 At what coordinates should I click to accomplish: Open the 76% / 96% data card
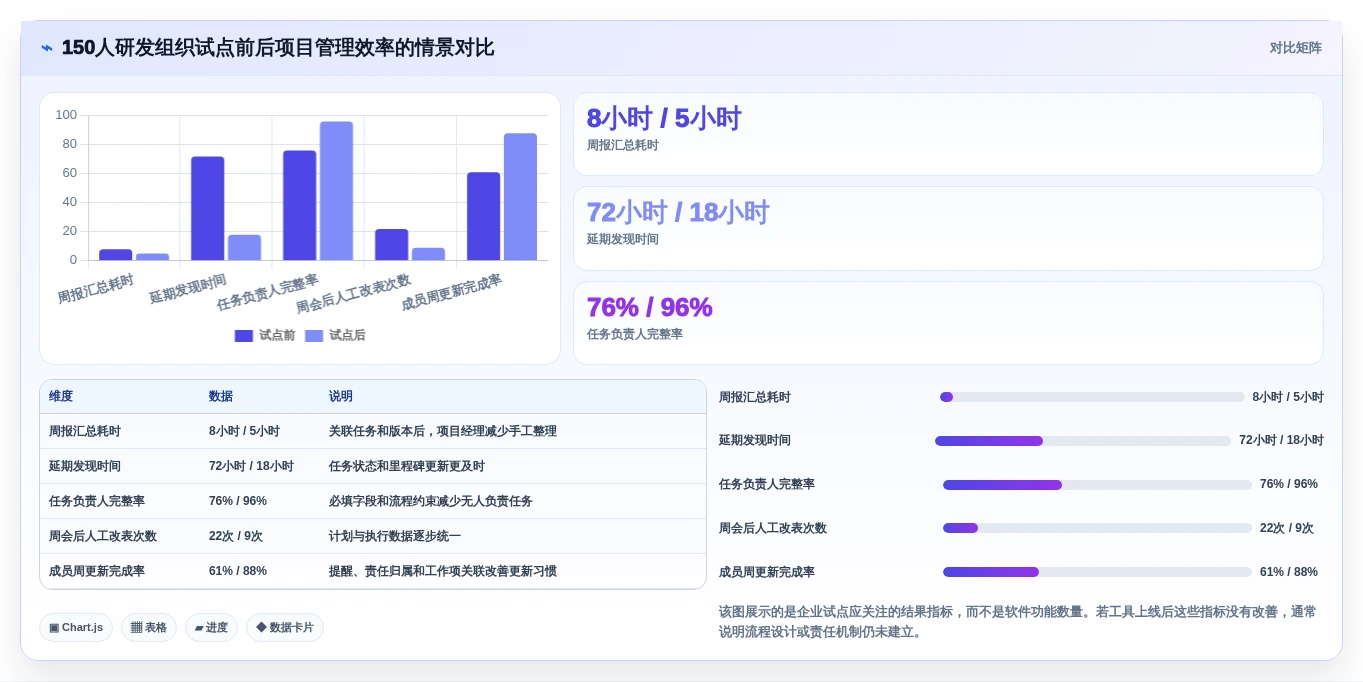[948, 322]
